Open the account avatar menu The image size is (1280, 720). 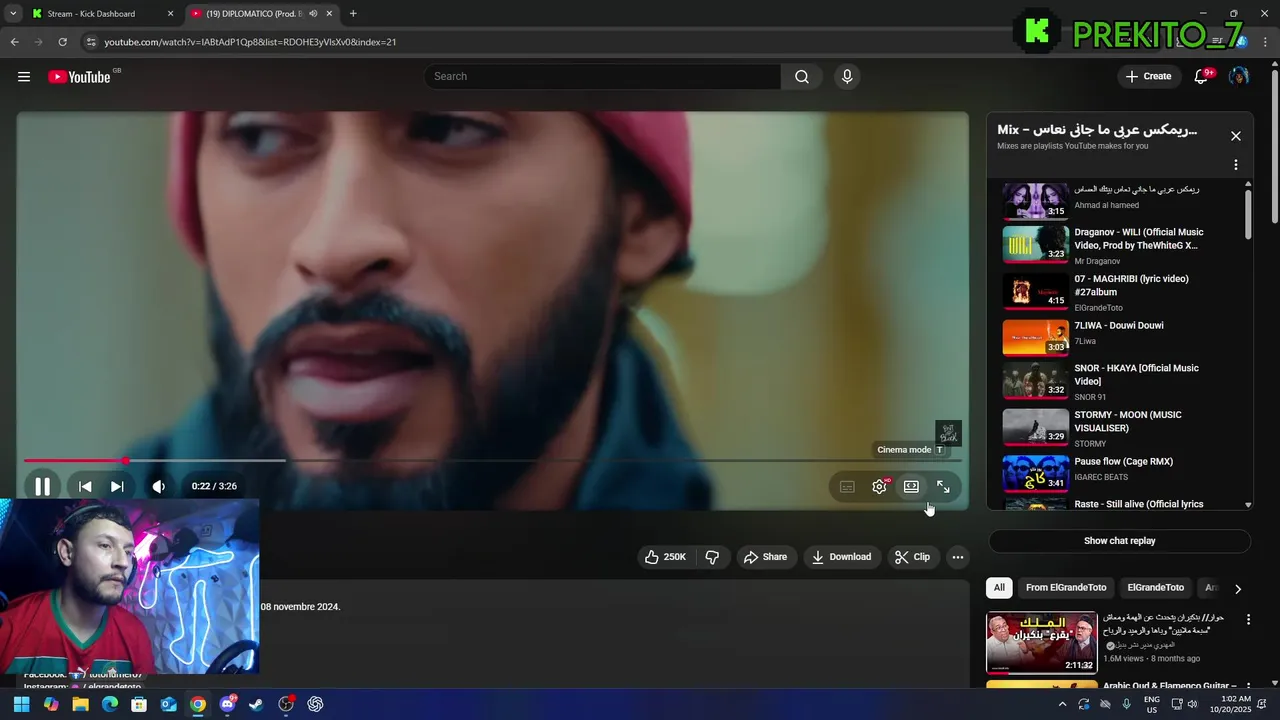[x=1238, y=77]
